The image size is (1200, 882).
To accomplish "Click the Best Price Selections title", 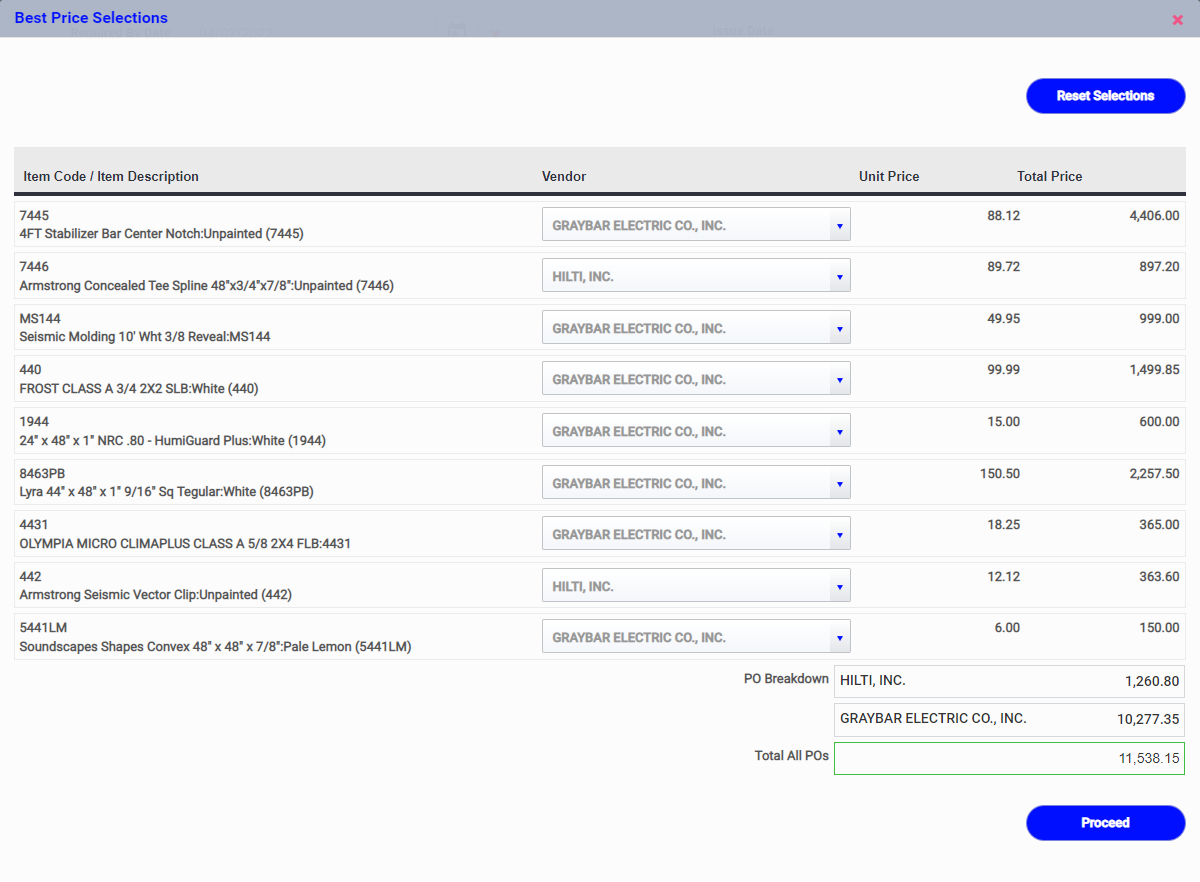I will [91, 18].
